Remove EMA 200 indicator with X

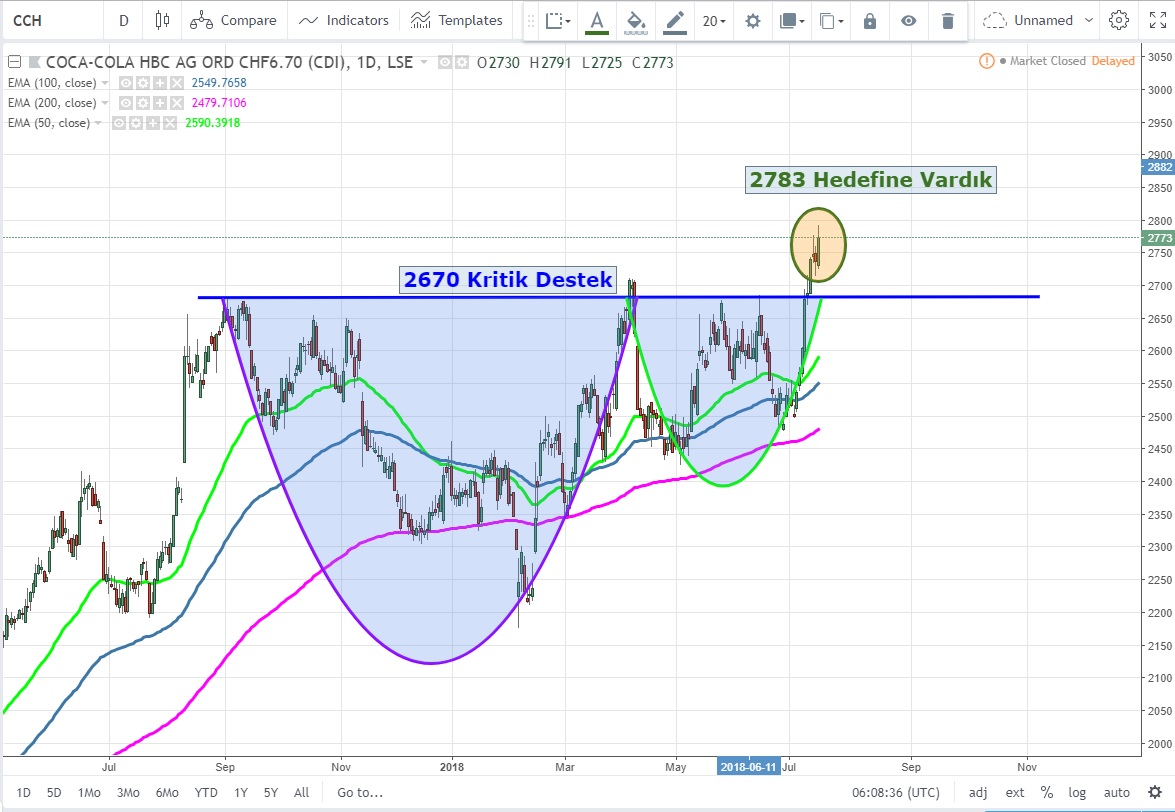pyautogui.click(x=176, y=103)
